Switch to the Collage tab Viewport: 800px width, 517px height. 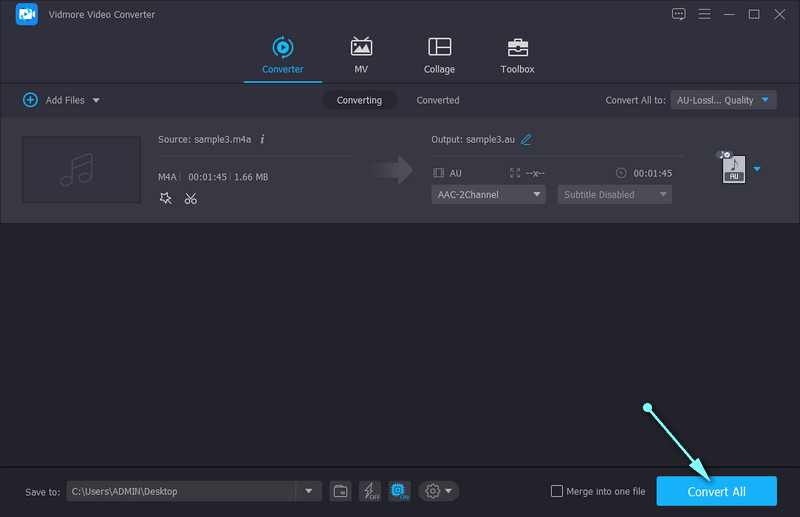click(439, 56)
